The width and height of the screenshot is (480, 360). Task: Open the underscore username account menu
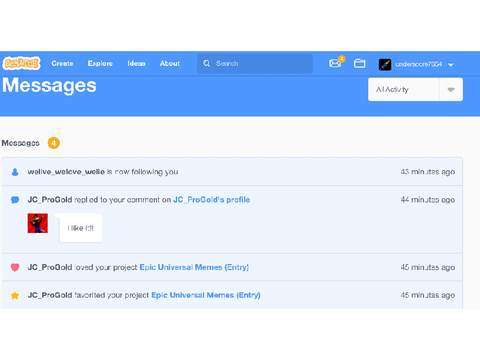coord(419,64)
